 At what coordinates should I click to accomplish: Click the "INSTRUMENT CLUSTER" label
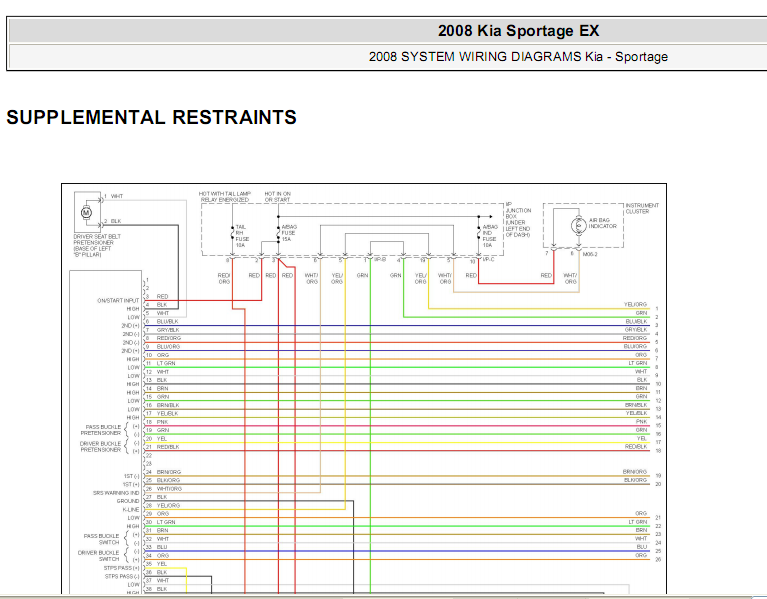pyautogui.click(x=642, y=208)
